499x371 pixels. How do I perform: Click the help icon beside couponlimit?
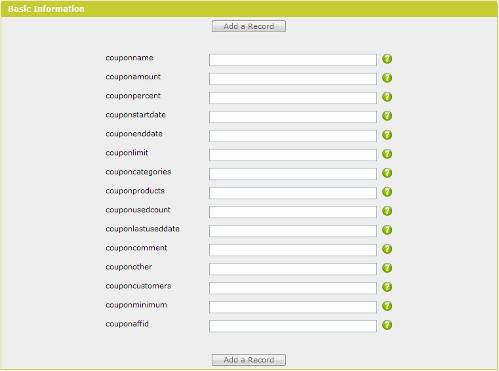[387, 154]
